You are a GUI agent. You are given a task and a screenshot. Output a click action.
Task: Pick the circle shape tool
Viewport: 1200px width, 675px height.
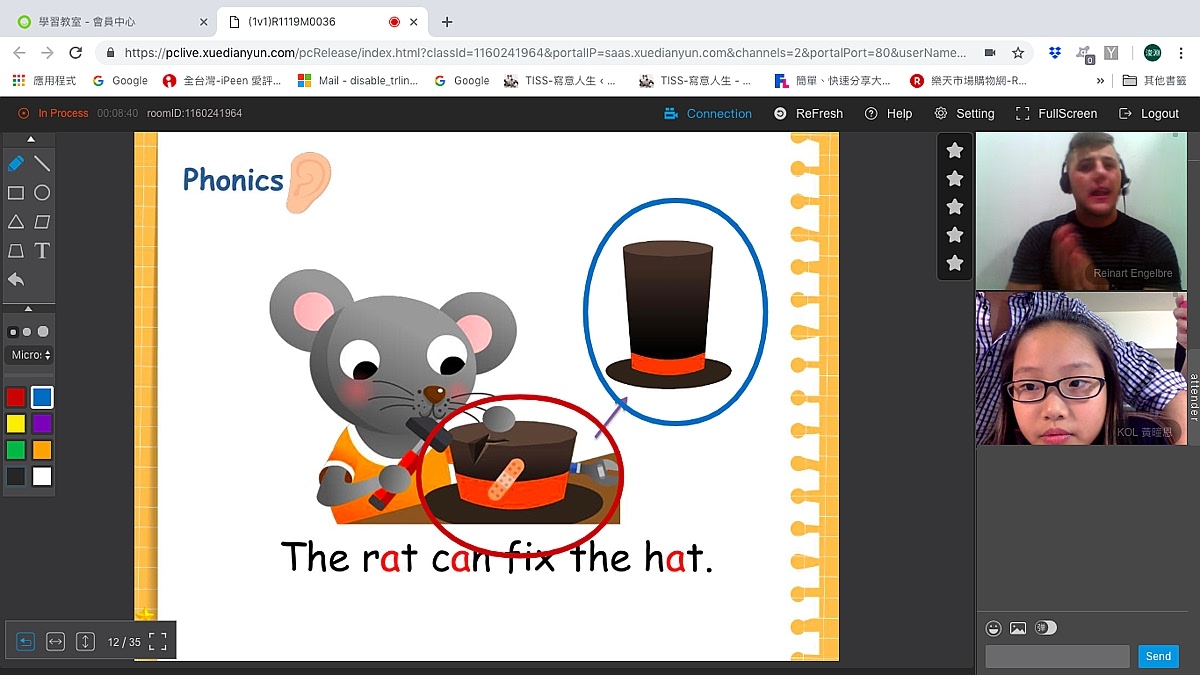[42, 193]
